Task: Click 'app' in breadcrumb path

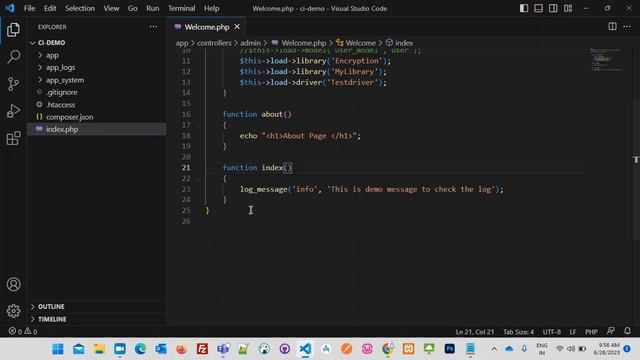Action: pyautogui.click(x=182, y=43)
